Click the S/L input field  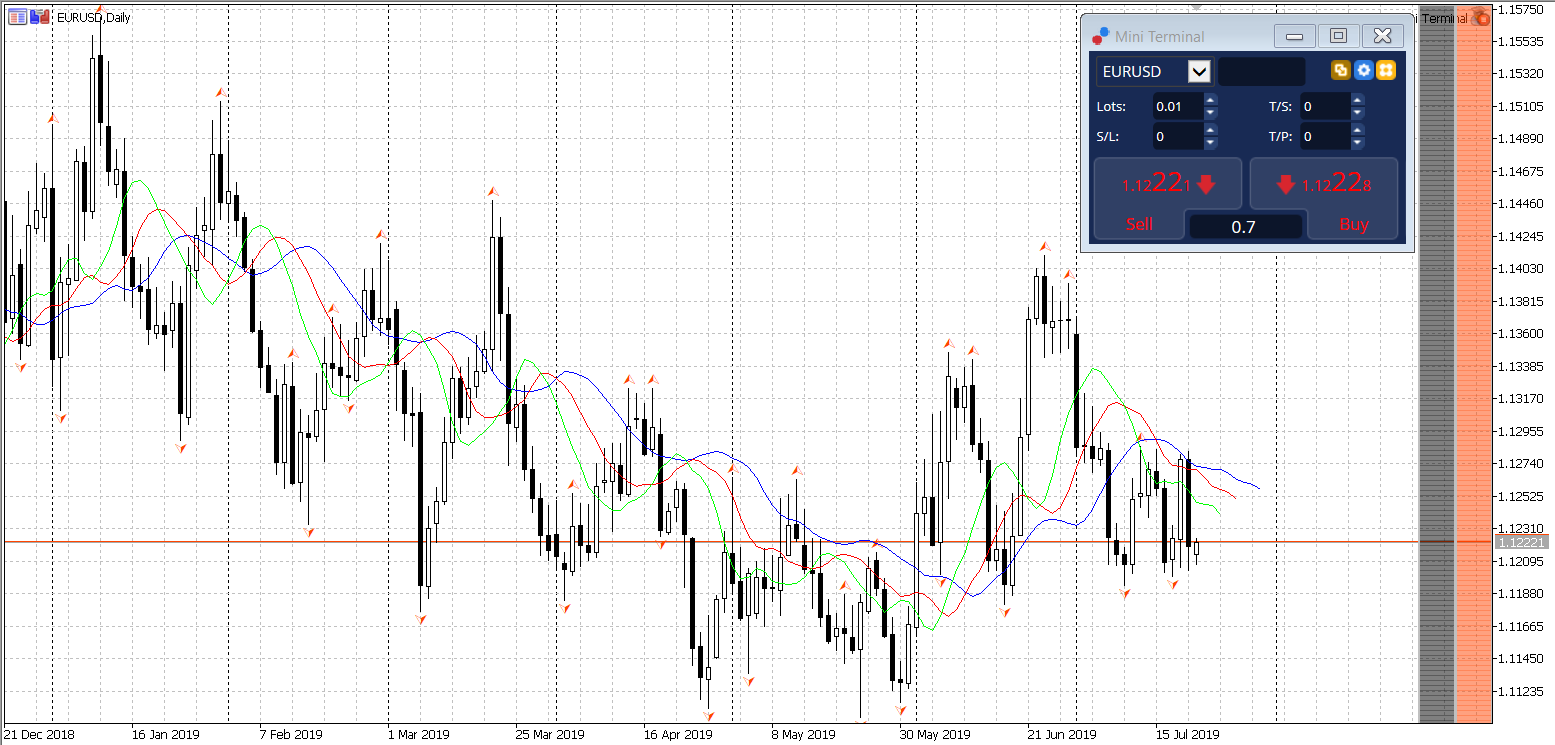pyautogui.click(x=1177, y=136)
